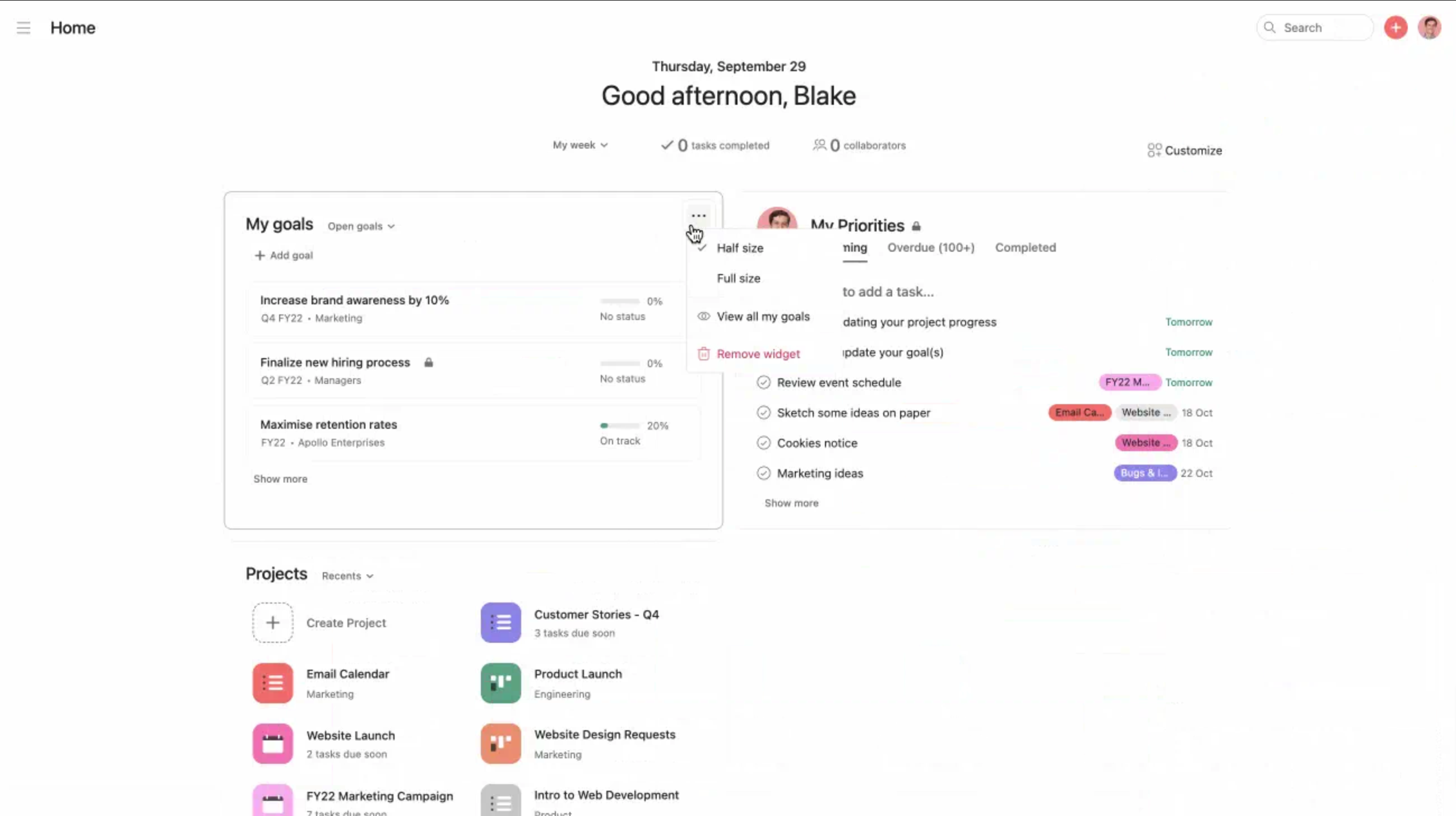This screenshot has height=816, width=1456.
Task: Click "Show more" under My goals
Action: [280, 479]
